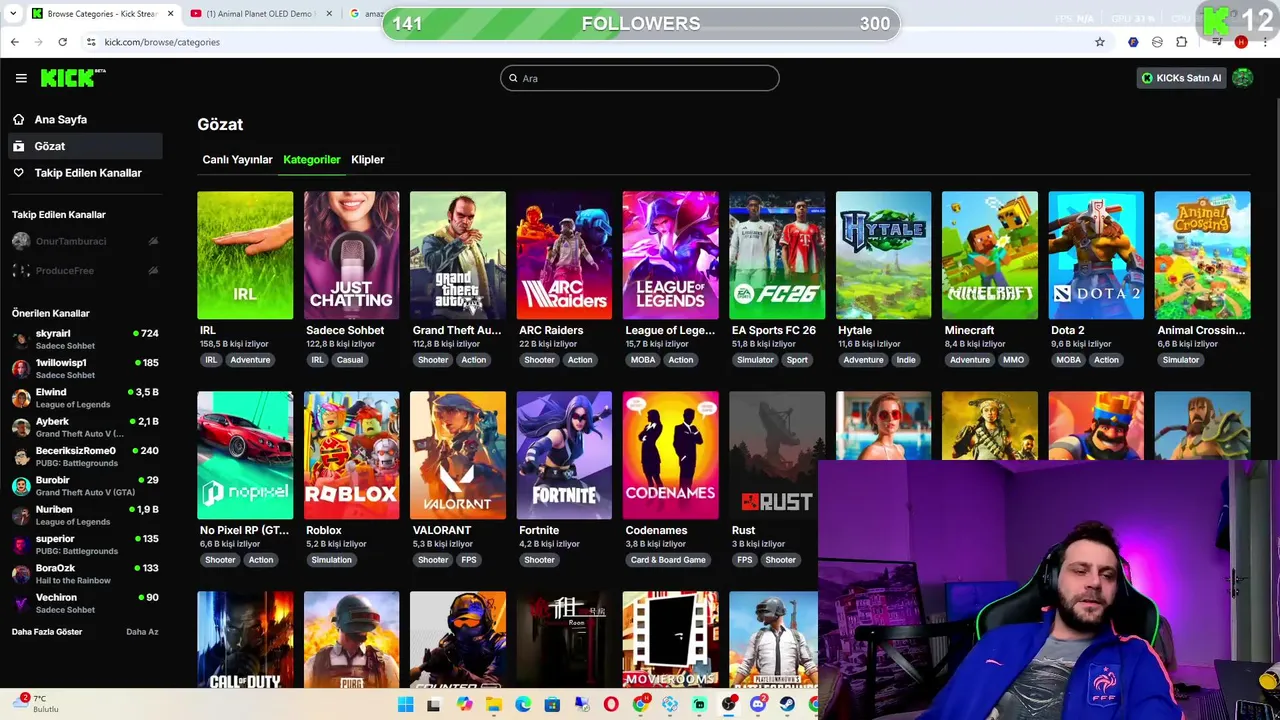Select the Kategoriler tab
This screenshot has height=720, width=1280.
point(312,159)
